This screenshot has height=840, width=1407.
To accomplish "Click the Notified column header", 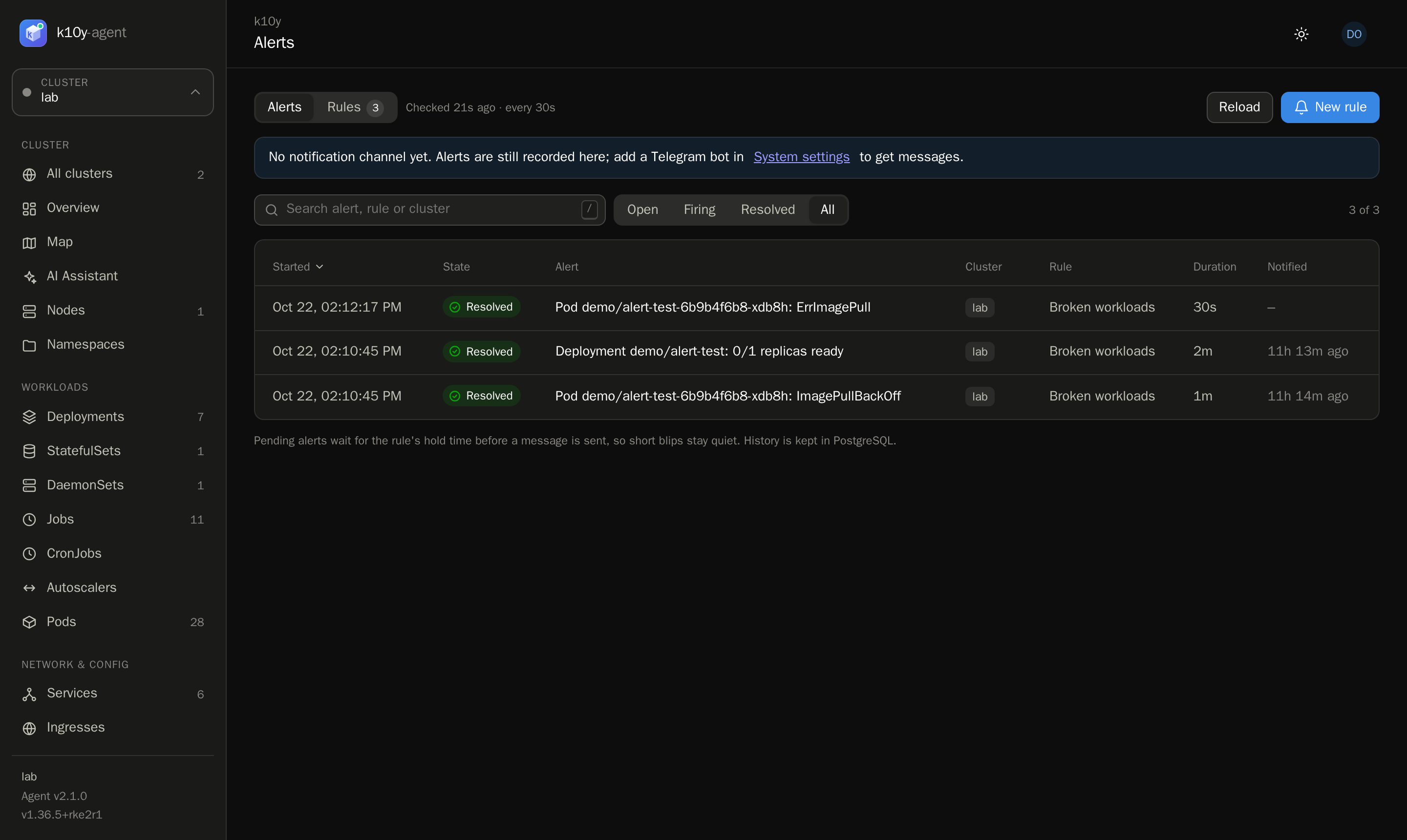I will click(1287, 267).
